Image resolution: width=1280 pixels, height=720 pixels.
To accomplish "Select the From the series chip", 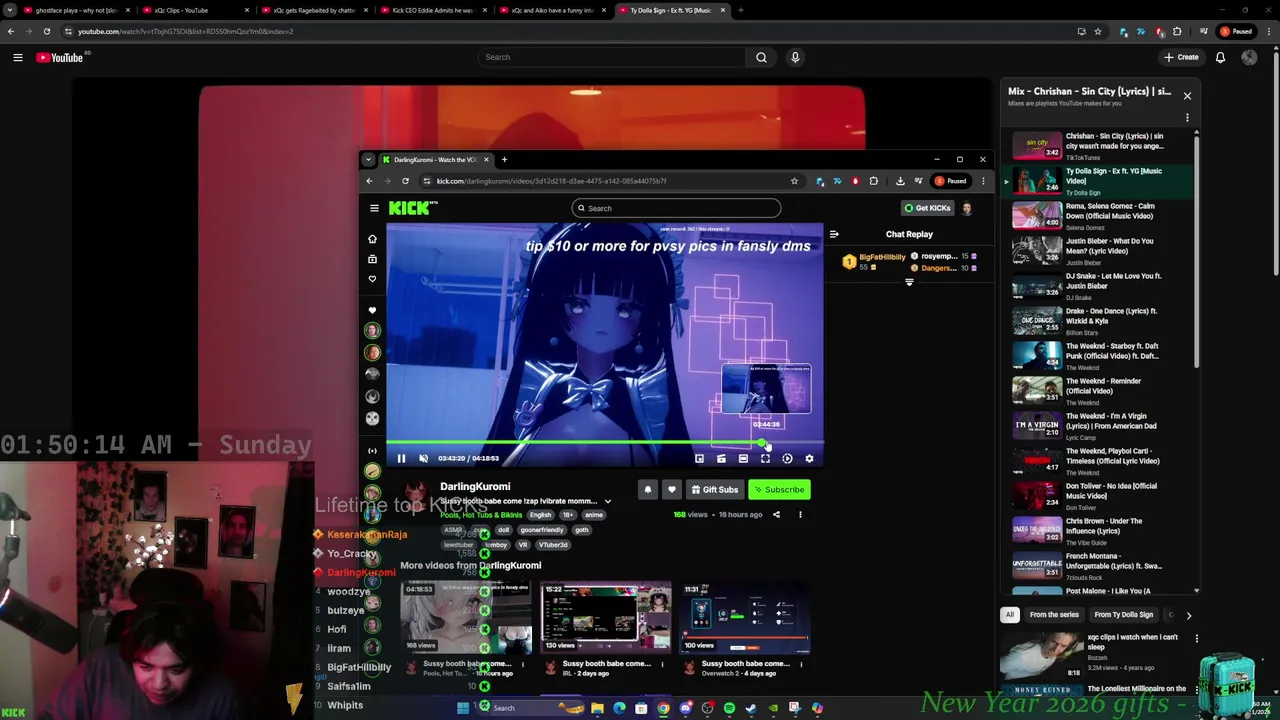I will pyautogui.click(x=1054, y=615).
